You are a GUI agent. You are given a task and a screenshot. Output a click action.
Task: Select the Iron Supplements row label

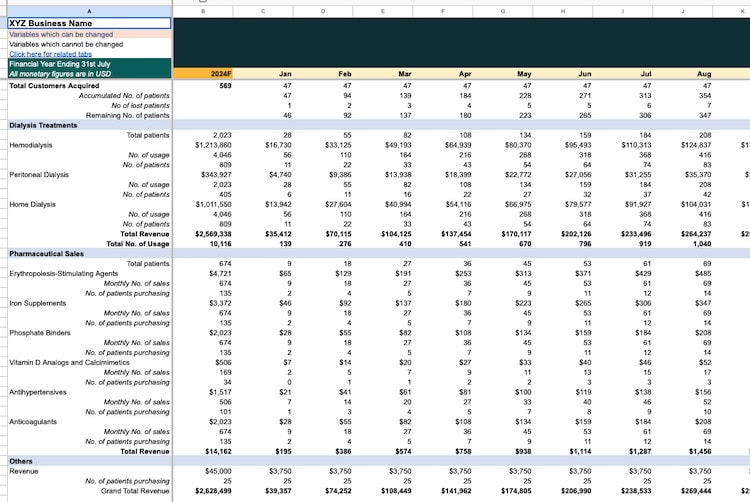pyautogui.click(x=37, y=303)
